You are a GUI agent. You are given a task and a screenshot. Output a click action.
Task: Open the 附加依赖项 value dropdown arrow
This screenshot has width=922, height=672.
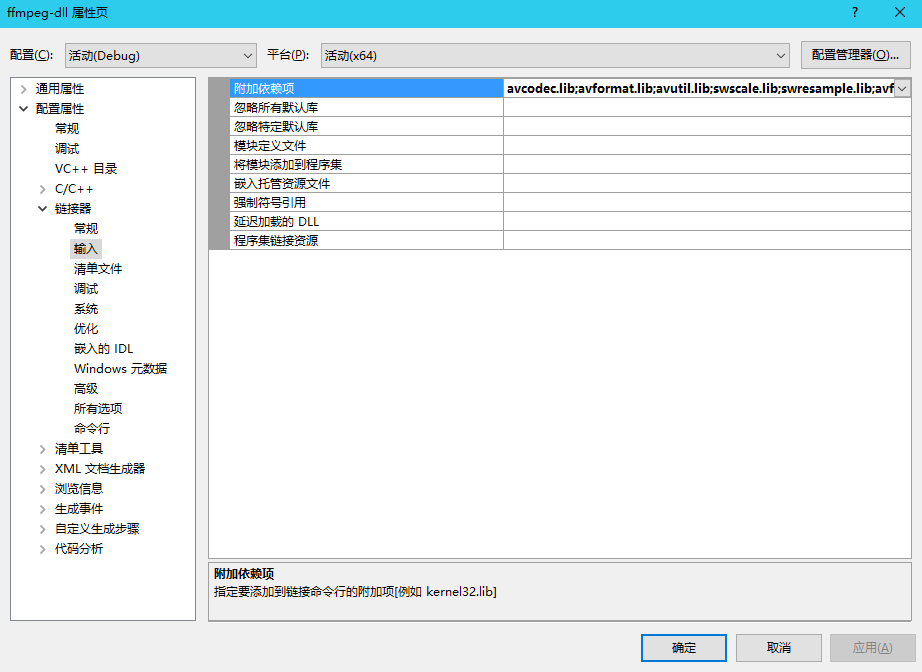coord(903,89)
